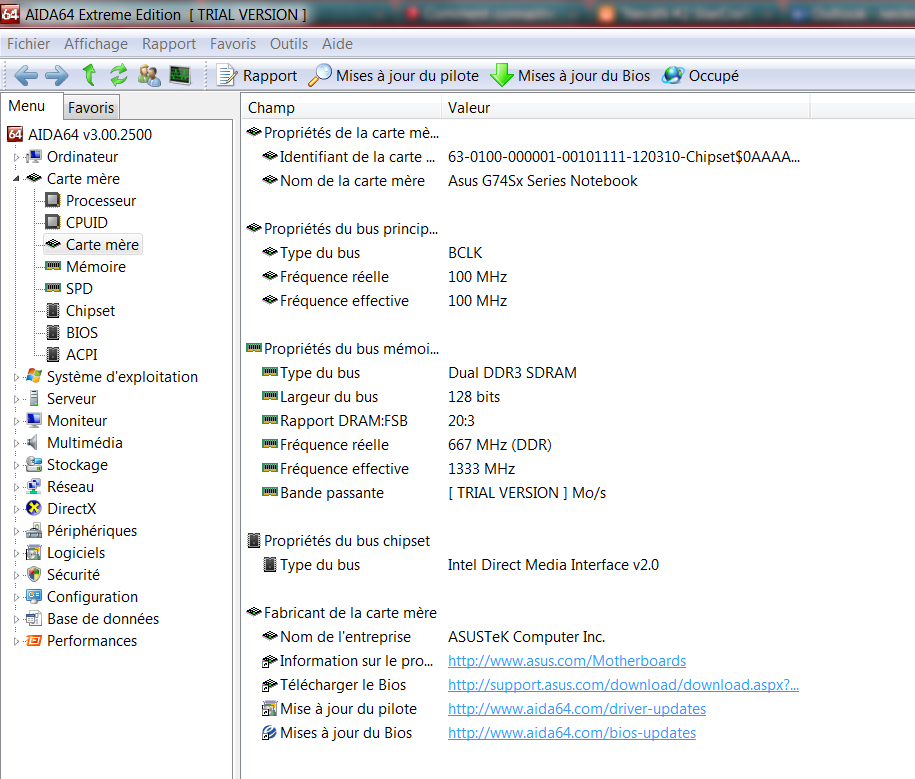
Task: Open the Fichier menu
Action: pyautogui.click(x=28, y=44)
